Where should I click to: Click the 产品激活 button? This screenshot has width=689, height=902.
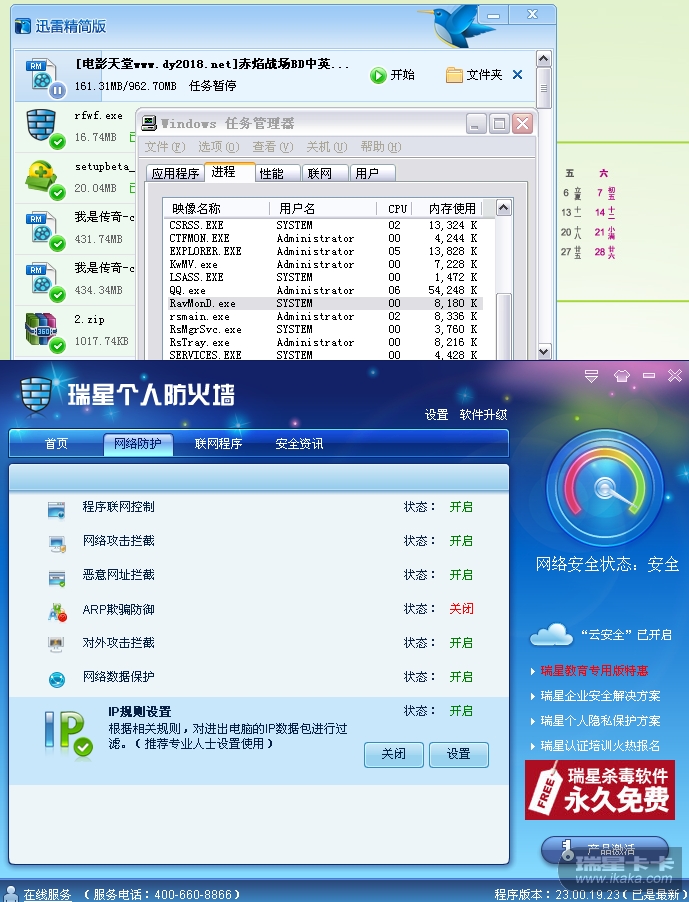tap(604, 849)
